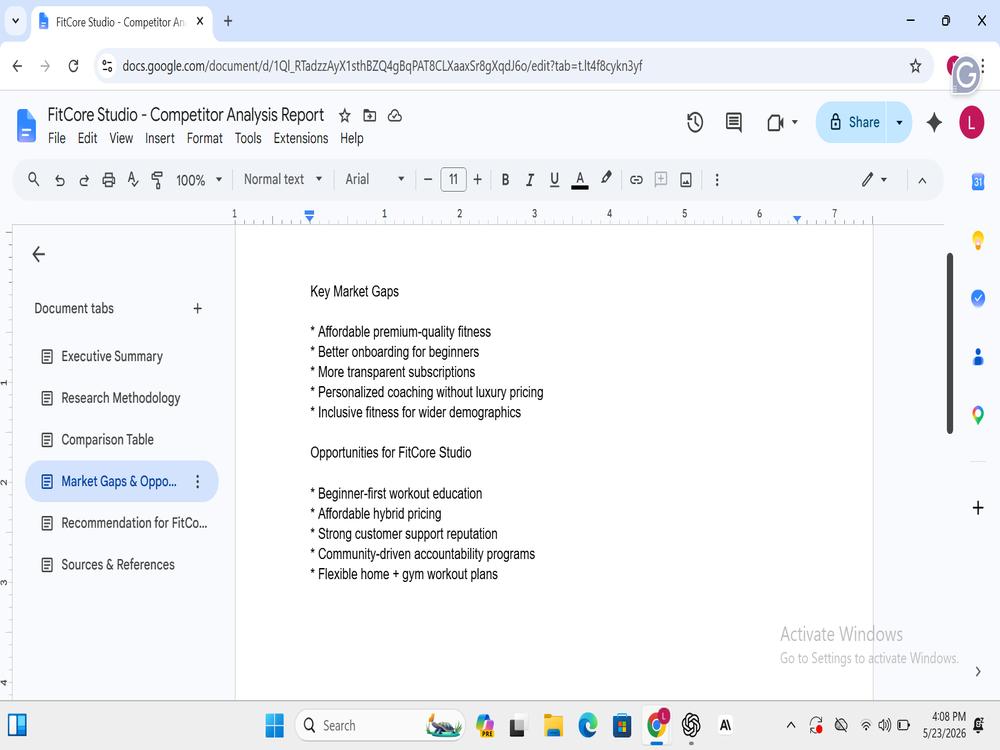The height and width of the screenshot is (750, 1000).
Task: Open the Recommendation for FitCo... tab
Action: tap(121, 523)
